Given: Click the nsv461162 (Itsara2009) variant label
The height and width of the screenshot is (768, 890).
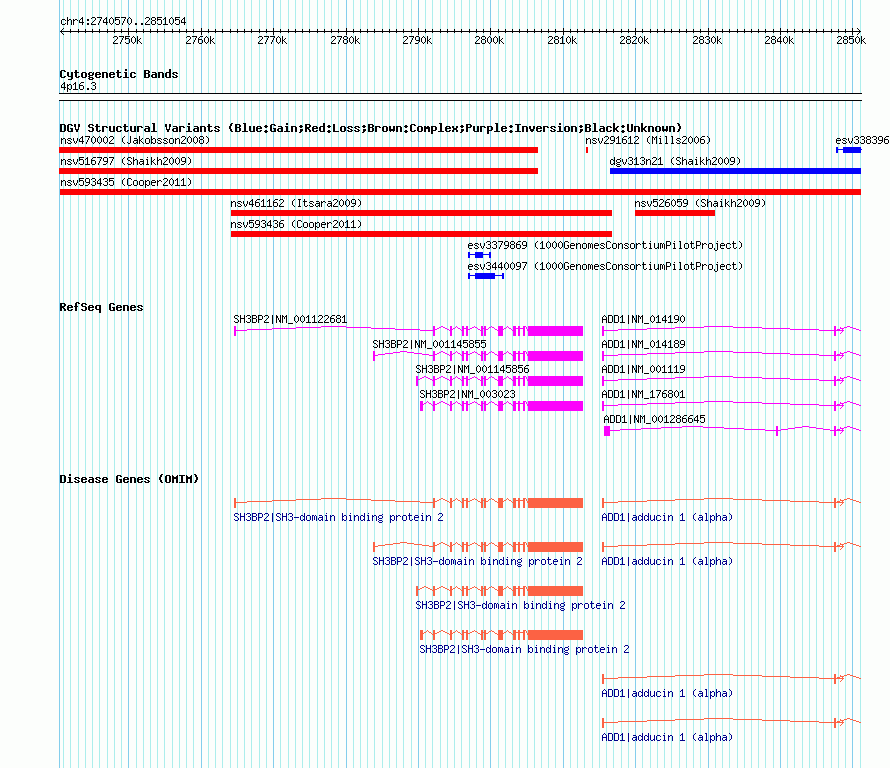Looking at the screenshot, I should pos(296,203).
